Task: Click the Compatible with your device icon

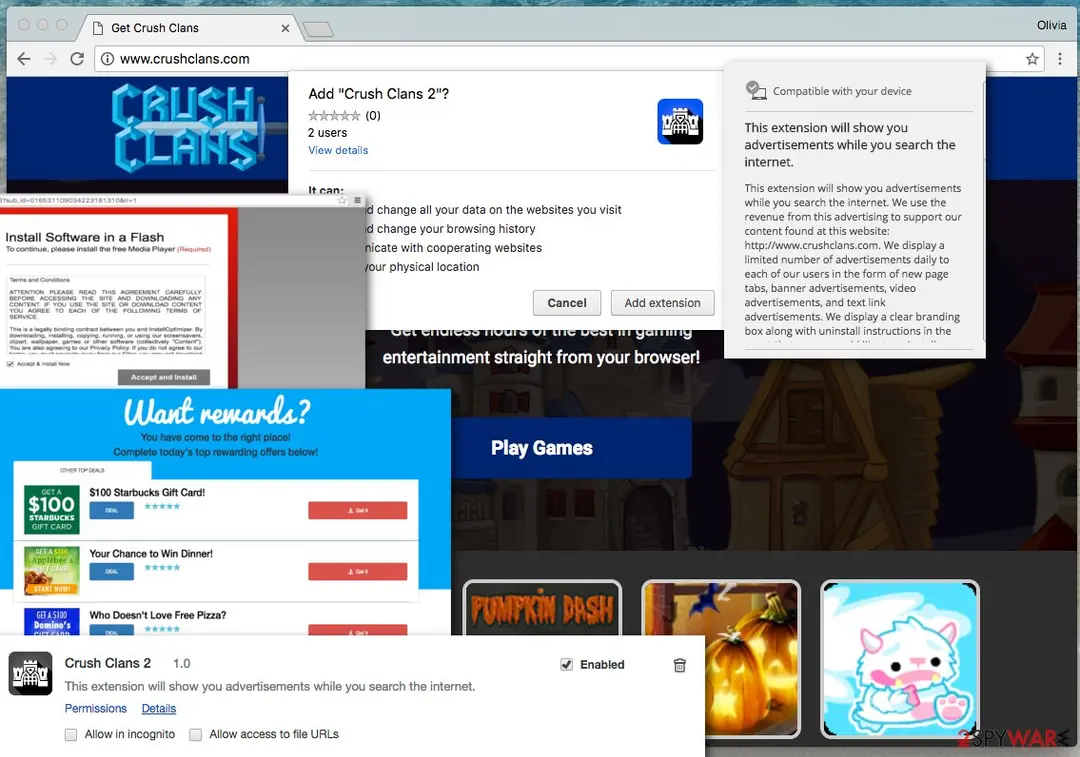Action: pyautogui.click(x=756, y=90)
